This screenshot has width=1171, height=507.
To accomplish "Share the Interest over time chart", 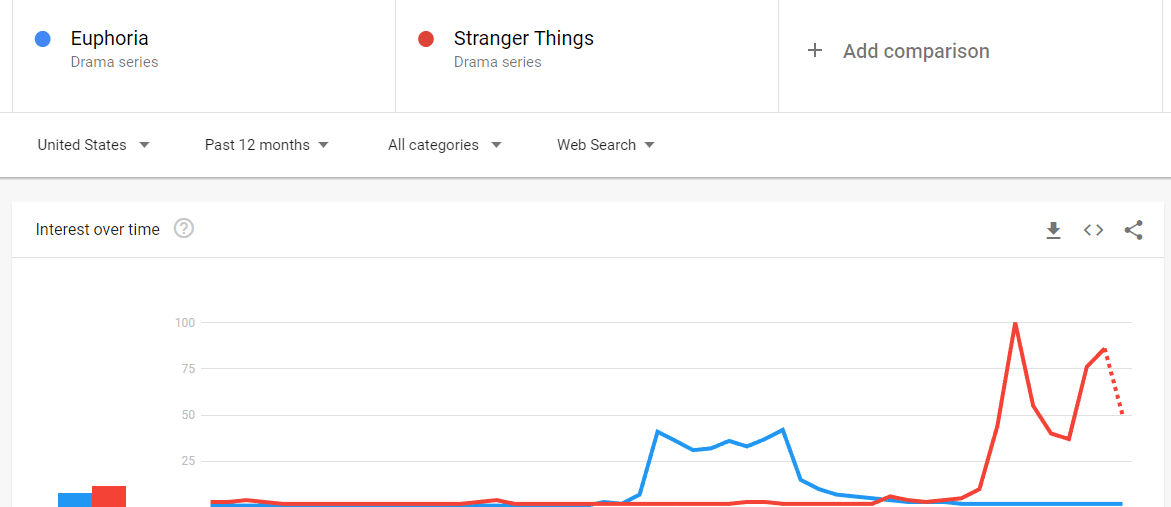I will coord(1134,230).
